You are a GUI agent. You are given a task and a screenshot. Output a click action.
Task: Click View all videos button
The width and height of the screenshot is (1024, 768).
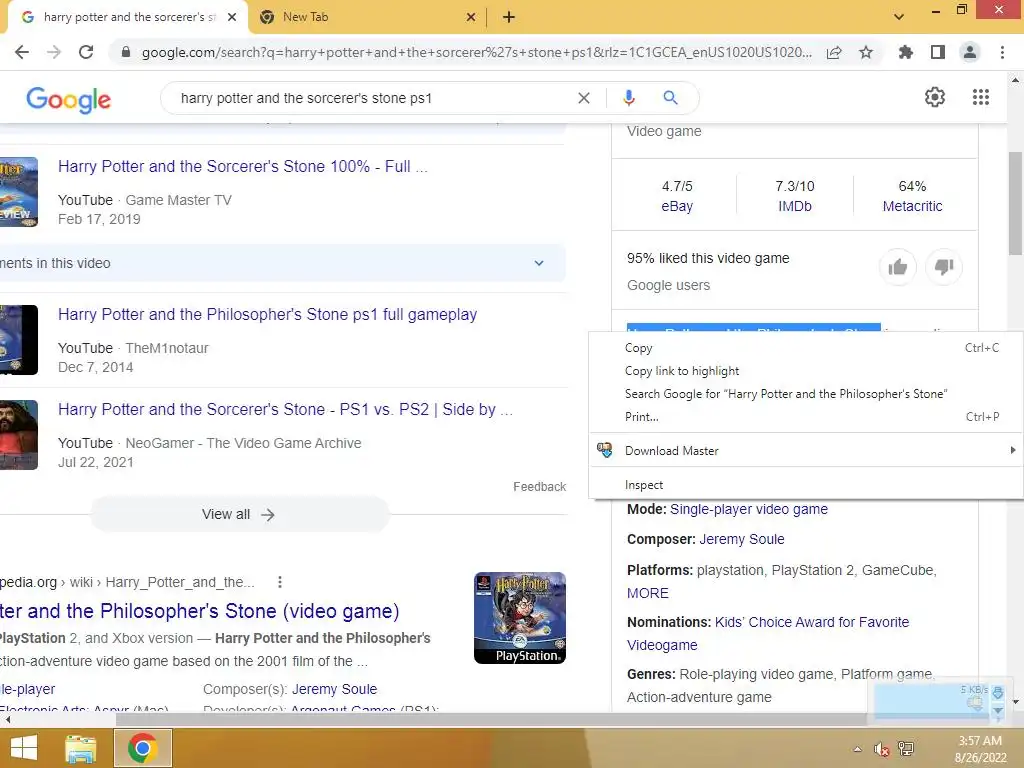coord(240,515)
